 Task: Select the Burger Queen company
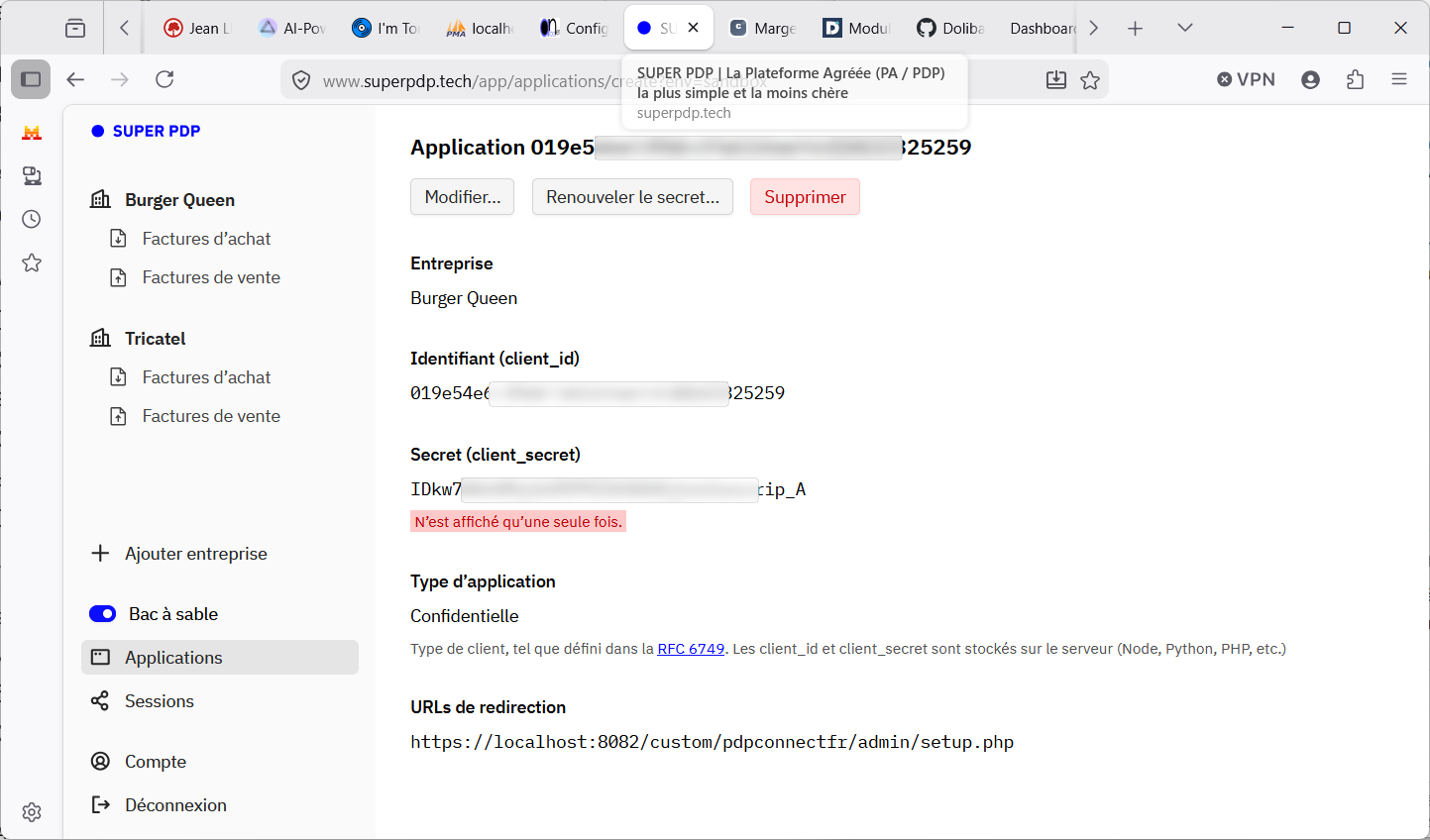(179, 200)
